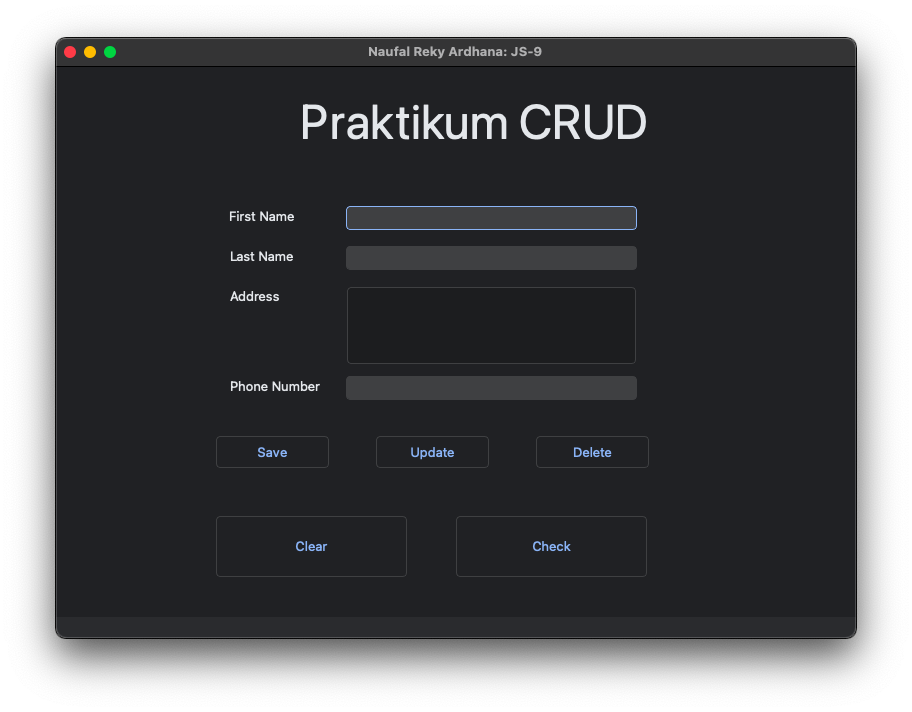Click the window title Naufal Reky Ardhana: JS-9
Viewport: 912px width, 712px height.
455,52
